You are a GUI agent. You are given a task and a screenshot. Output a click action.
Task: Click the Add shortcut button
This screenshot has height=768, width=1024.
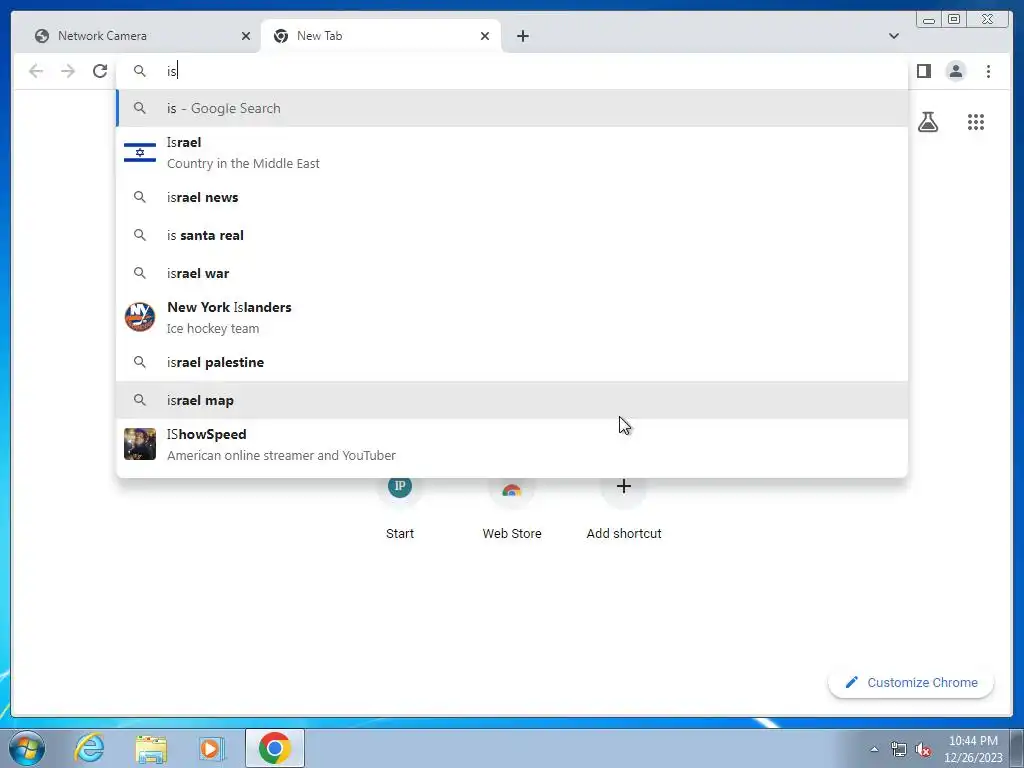pos(624,508)
